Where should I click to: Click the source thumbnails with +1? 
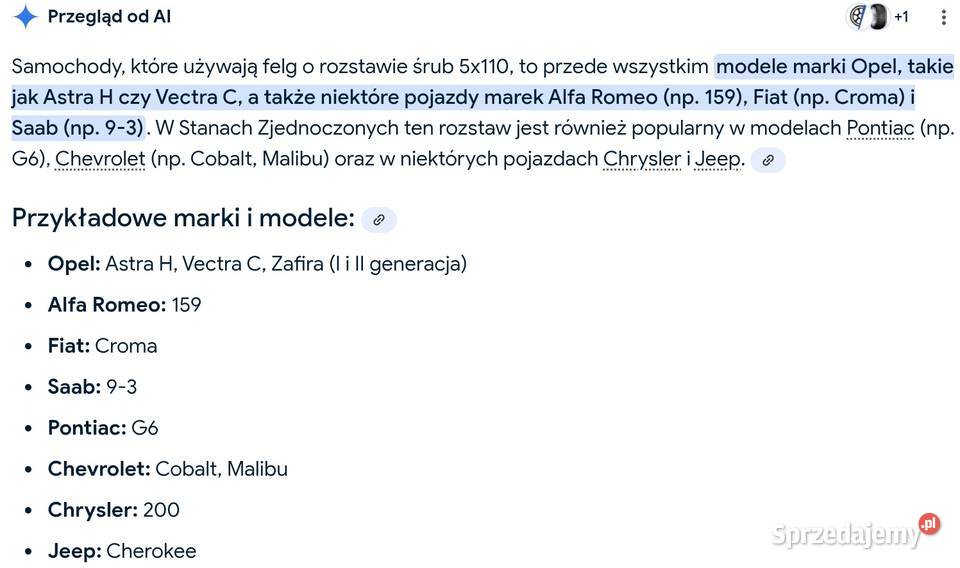click(878, 17)
